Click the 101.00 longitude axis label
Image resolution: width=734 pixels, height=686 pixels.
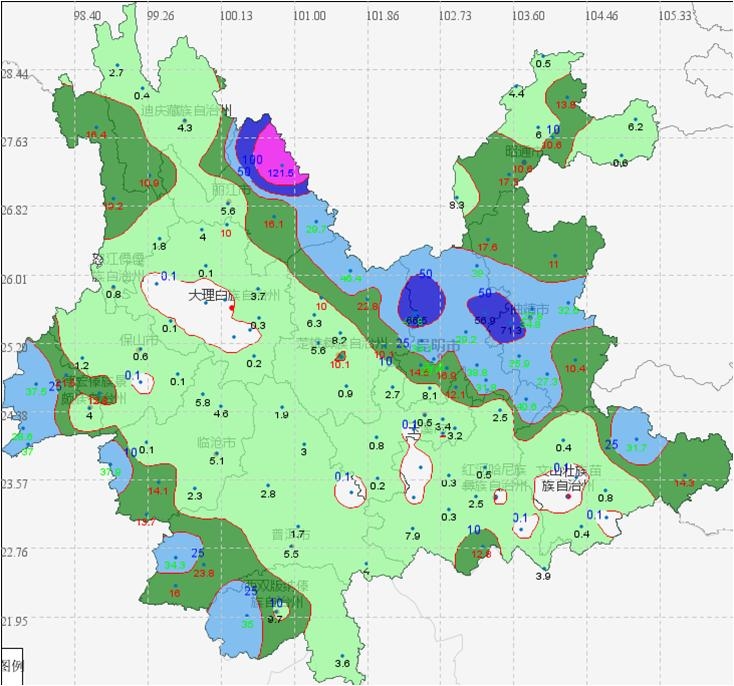(309, 16)
